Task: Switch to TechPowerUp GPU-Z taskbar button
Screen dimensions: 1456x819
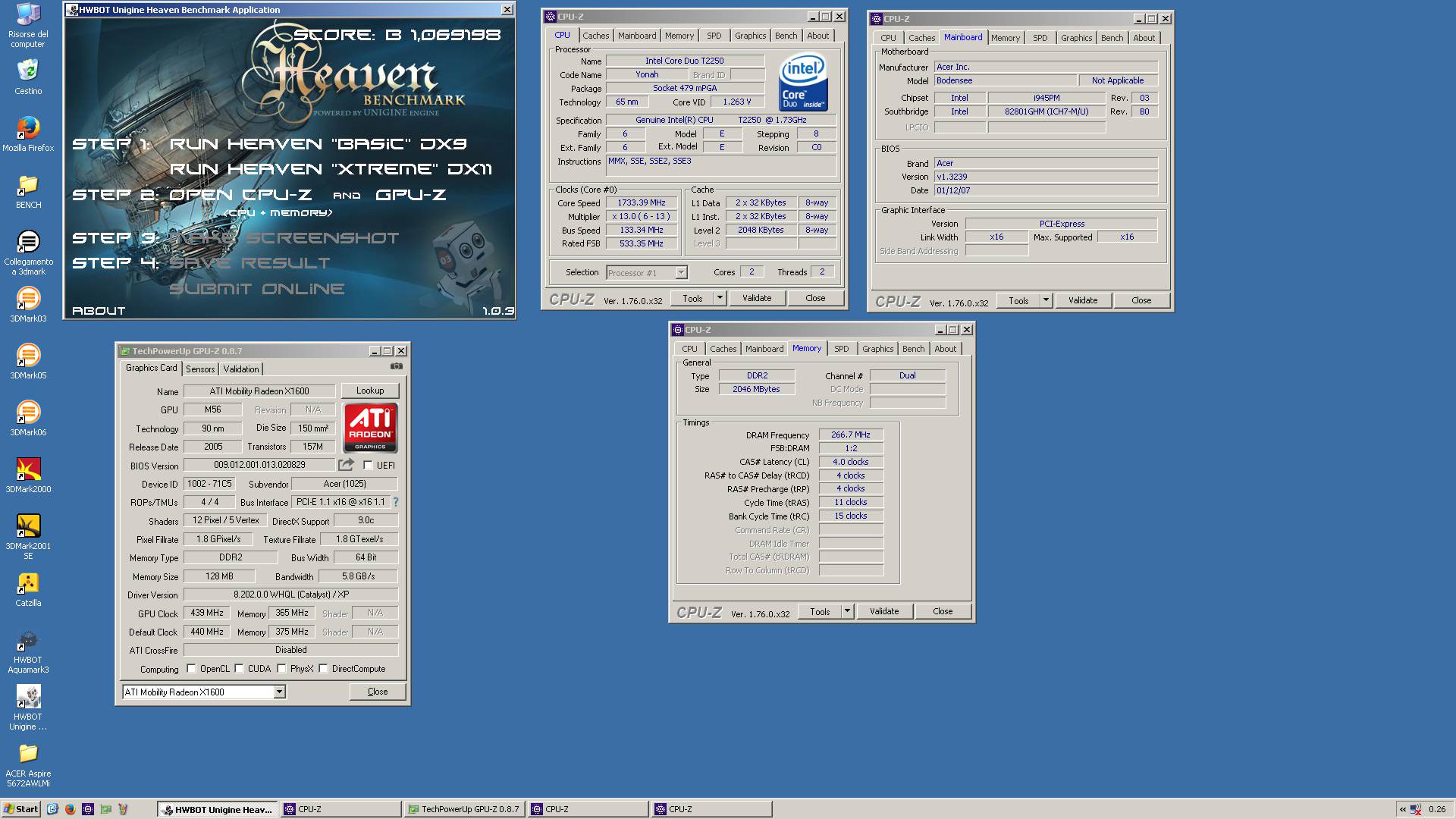Action: (x=464, y=809)
